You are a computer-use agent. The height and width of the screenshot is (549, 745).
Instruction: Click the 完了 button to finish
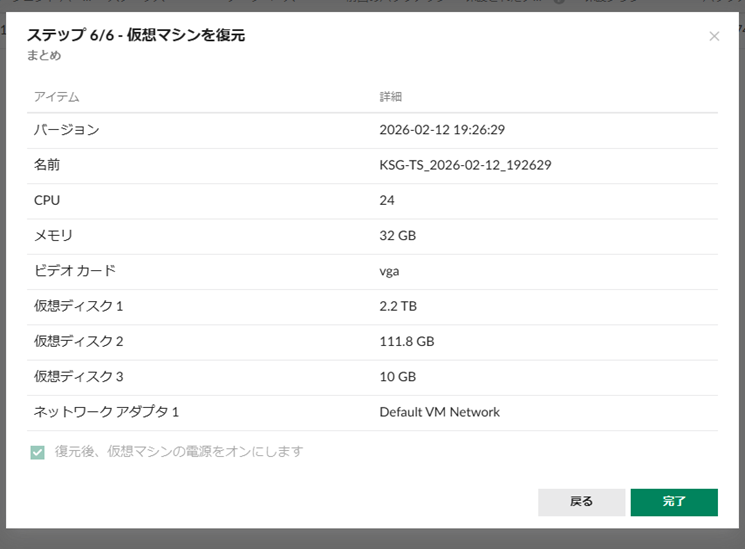[x=674, y=502]
